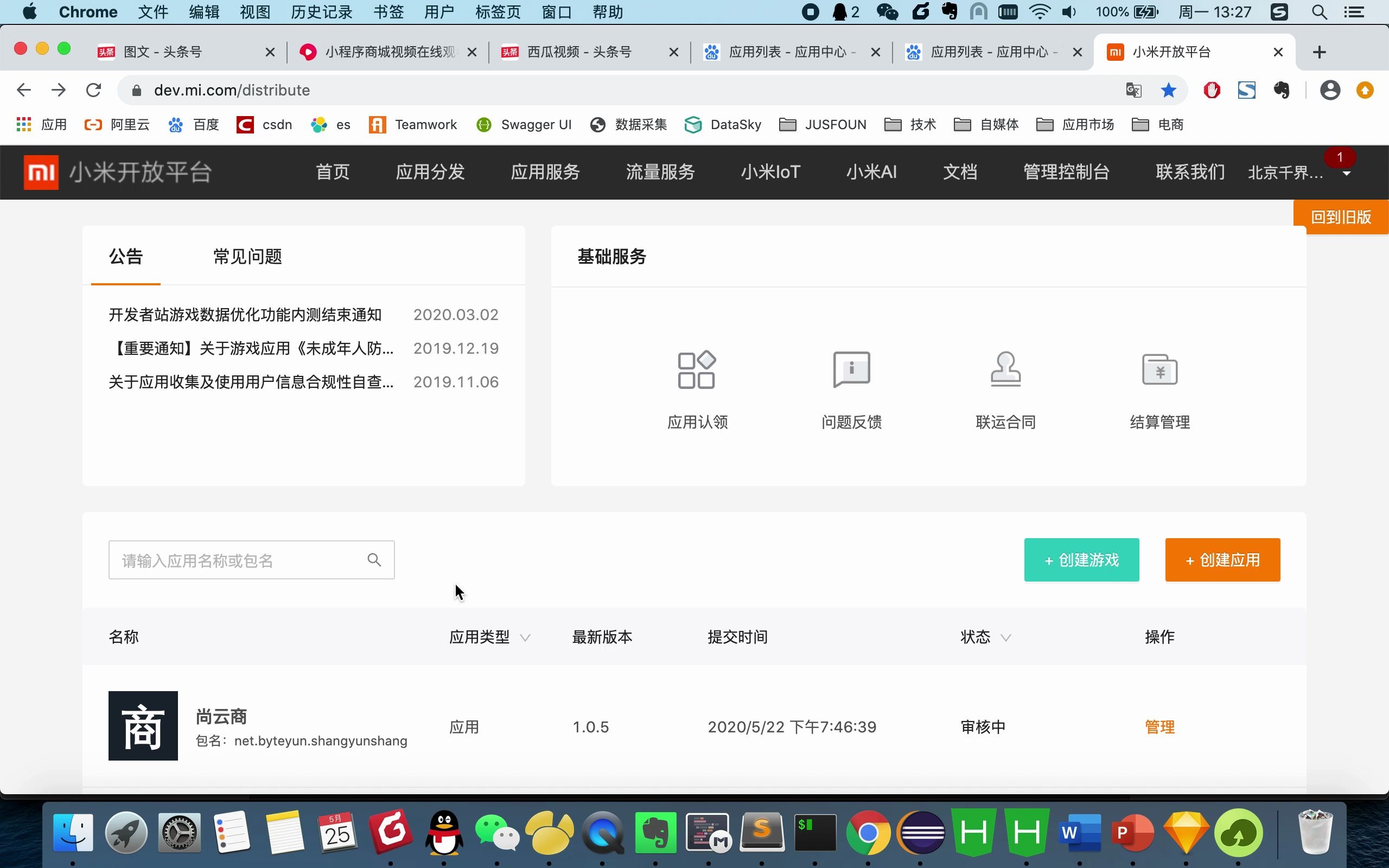
Task: Click the 问题反馈 (Feedback) icon
Action: [x=851, y=388]
